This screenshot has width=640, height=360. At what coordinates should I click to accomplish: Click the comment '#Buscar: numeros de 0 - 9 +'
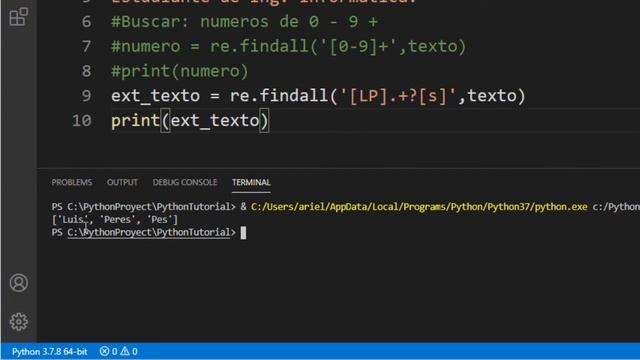pos(245,22)
